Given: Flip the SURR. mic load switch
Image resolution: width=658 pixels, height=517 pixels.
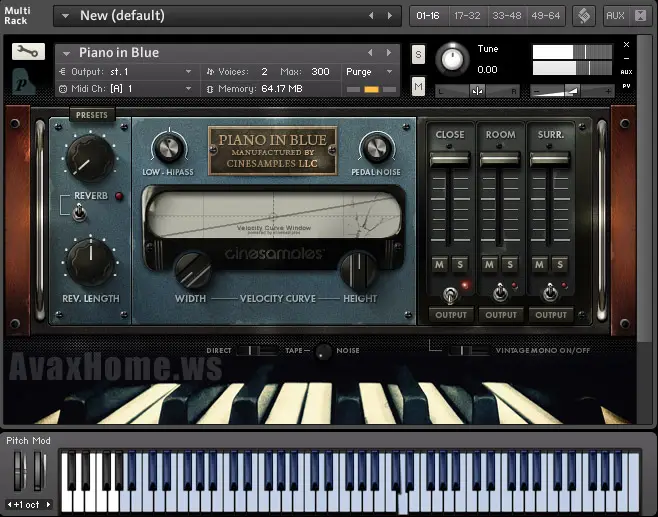Looking at the screenshot, I should [550, 292].
